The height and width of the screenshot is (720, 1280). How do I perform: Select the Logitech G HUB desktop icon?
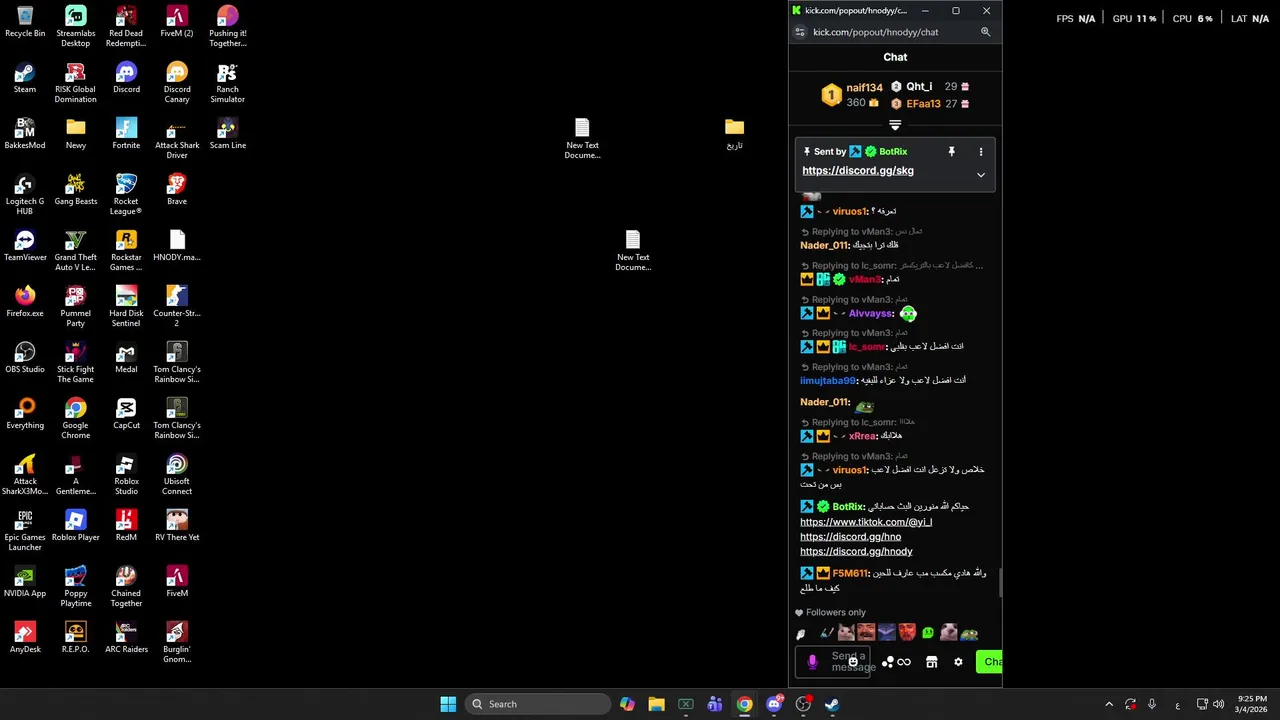pyautogui.click(x=25, y=195)
